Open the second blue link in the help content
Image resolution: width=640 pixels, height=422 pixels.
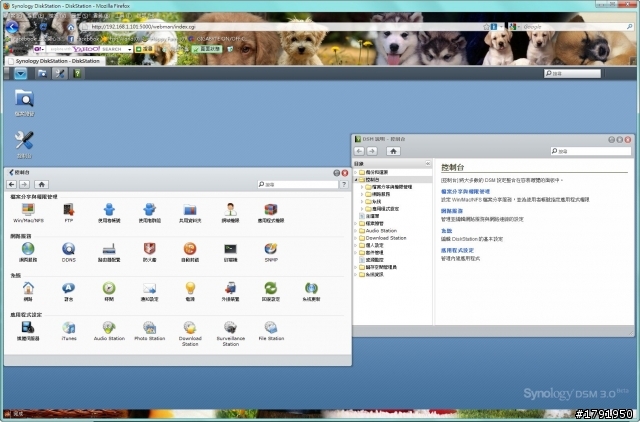[452, 211]
